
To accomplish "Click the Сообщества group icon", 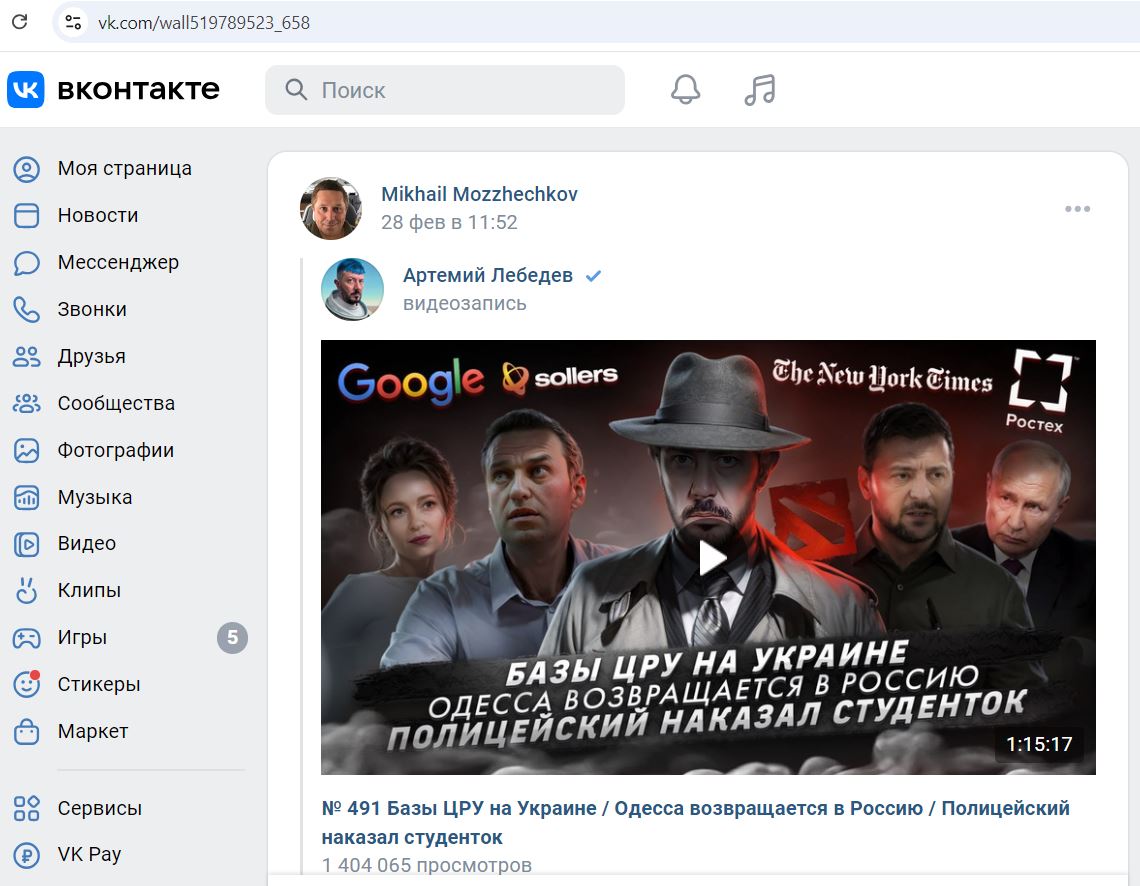I will 27,403.
